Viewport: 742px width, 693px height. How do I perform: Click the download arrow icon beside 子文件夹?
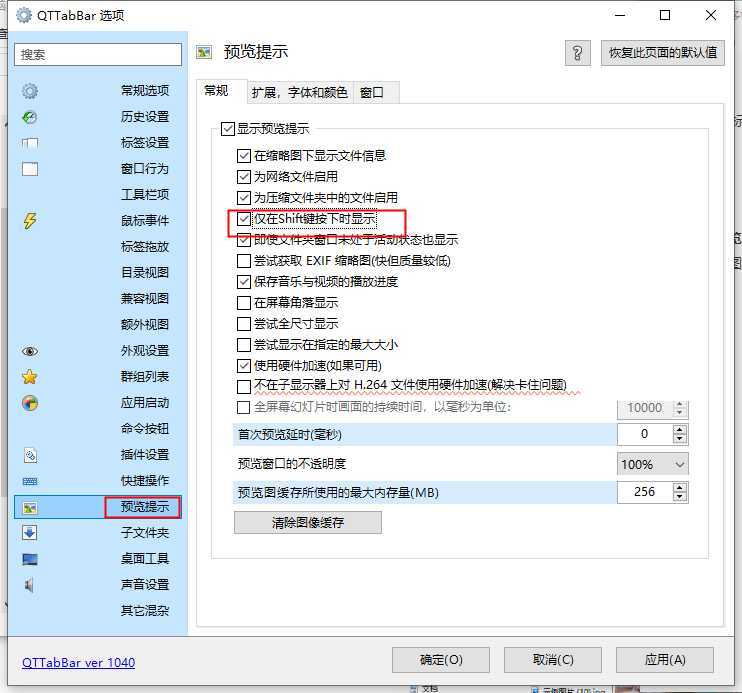[x=30, y=533]
